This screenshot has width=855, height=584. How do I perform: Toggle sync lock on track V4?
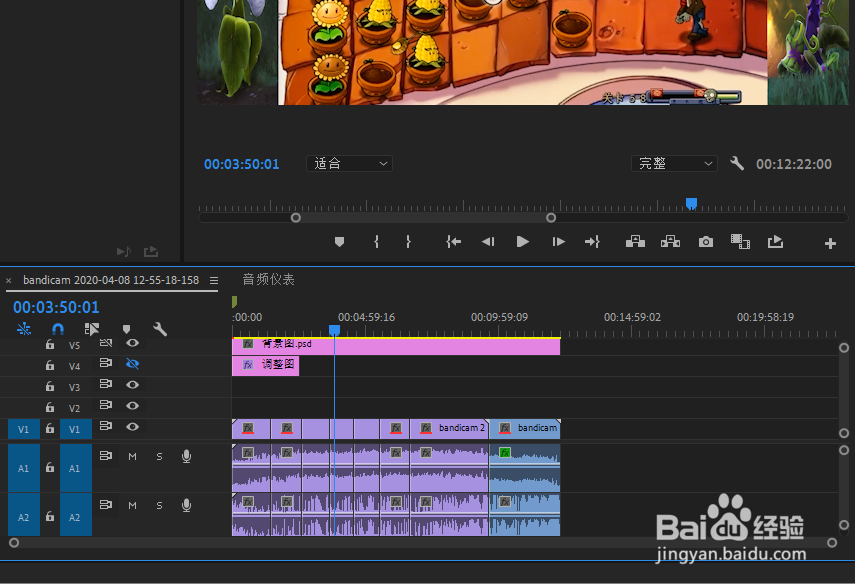pyautogui.click(x=106, y=363)
